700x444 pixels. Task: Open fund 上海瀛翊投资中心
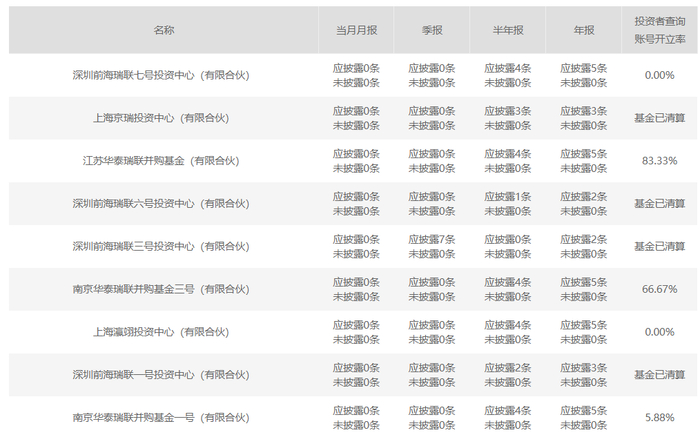tap(161, 332)
